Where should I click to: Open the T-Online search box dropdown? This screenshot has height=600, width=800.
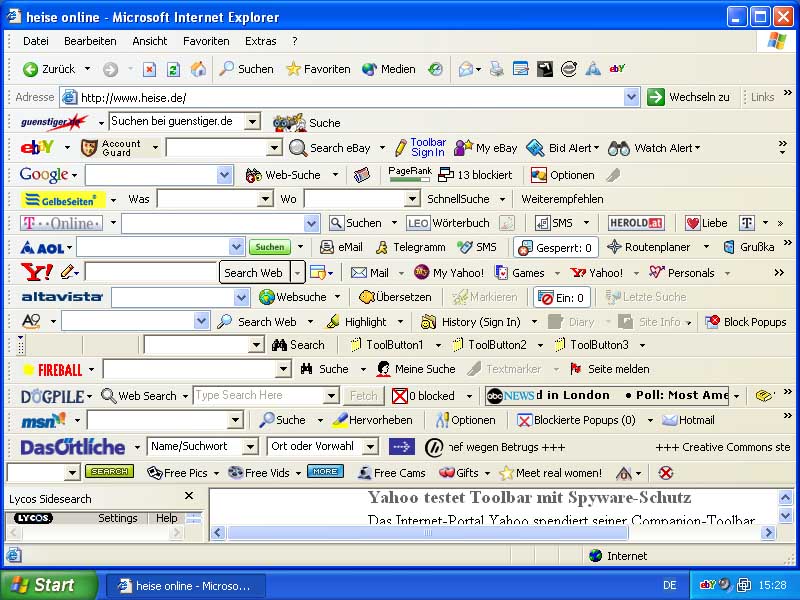(312, 223)
